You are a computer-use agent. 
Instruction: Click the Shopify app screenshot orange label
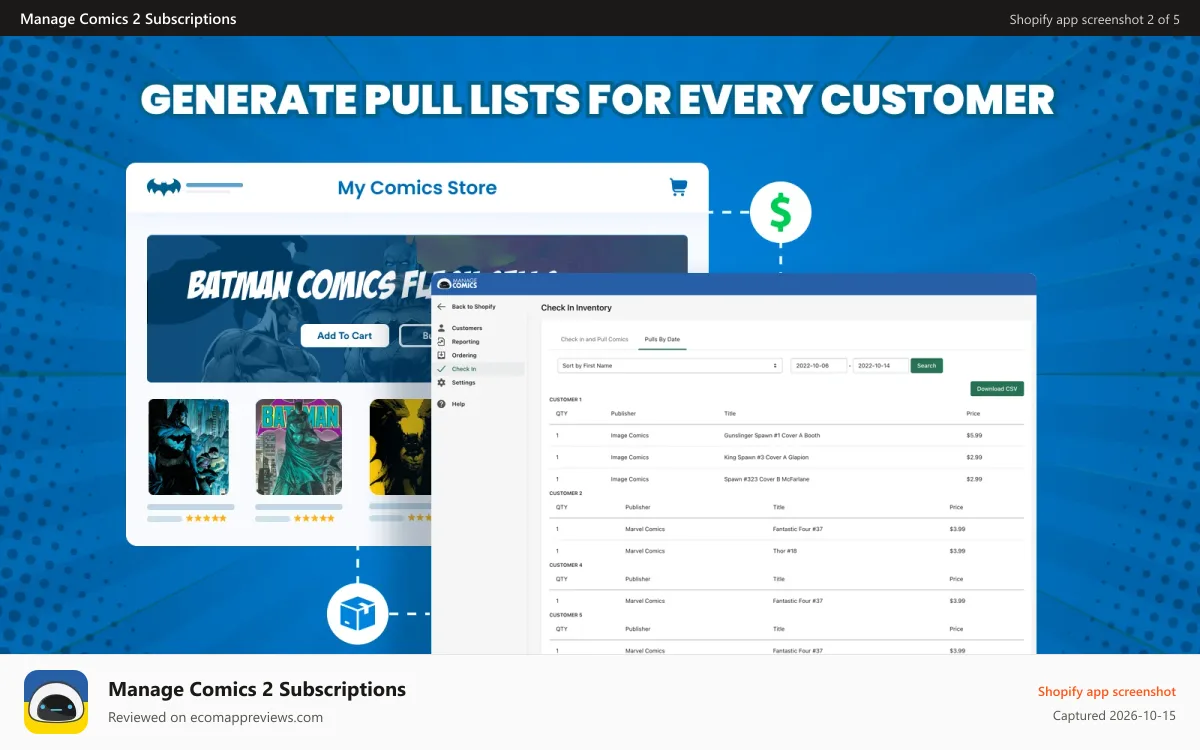pyautogui.click(x=1107, y=691)
